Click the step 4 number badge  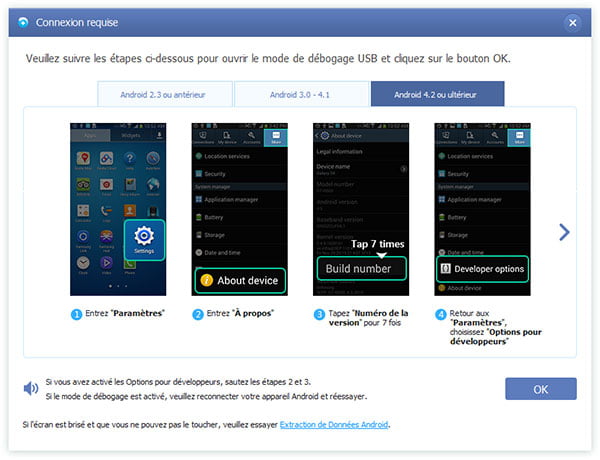[x=440, y=314]
